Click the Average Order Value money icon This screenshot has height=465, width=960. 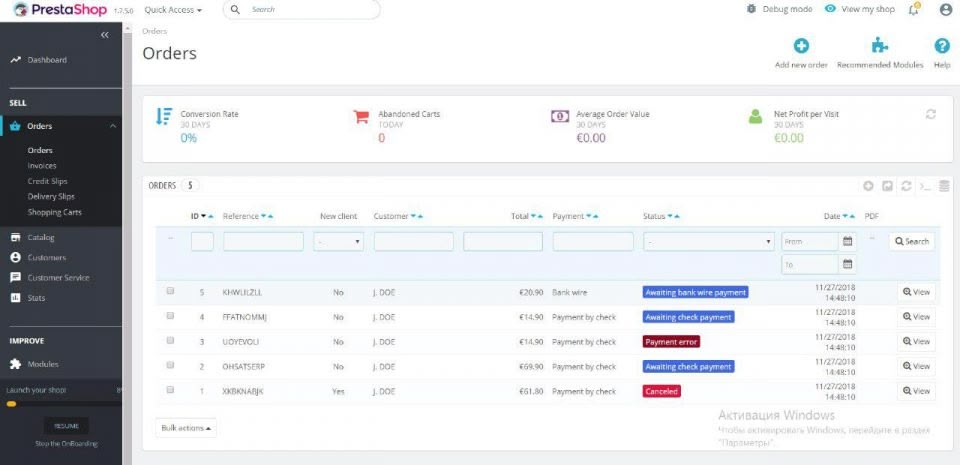[560, 116]
